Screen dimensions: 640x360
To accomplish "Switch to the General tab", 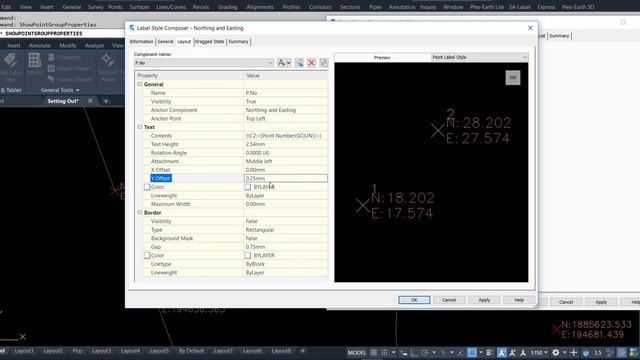I will [165, 42].
